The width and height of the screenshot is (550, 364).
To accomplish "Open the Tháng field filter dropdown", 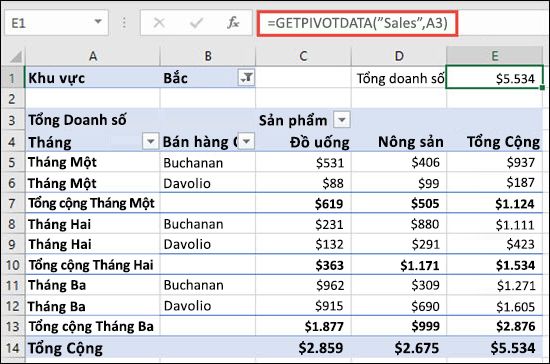I will 151,142.
